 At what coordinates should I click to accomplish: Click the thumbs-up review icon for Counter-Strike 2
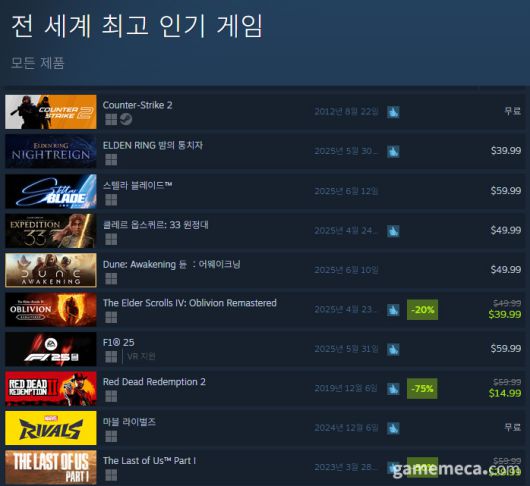[393, 112]
